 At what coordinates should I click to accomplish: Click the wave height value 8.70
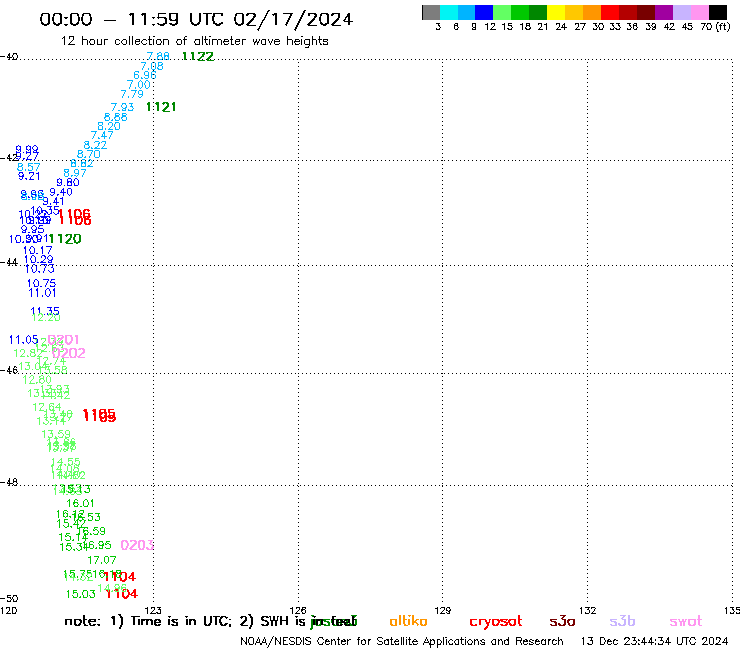pos(89,154)
